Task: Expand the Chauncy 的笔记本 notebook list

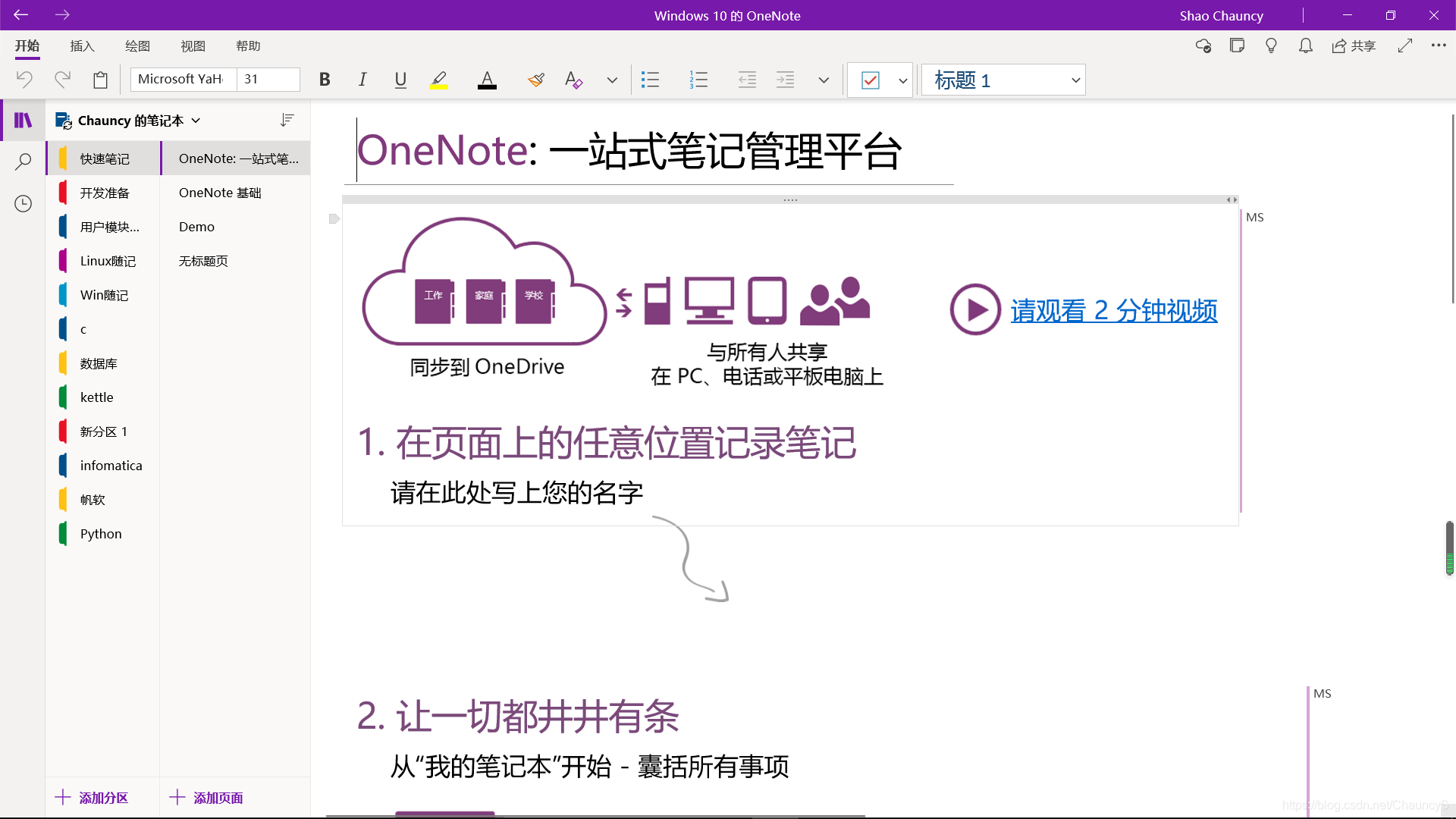Action: 196,121
